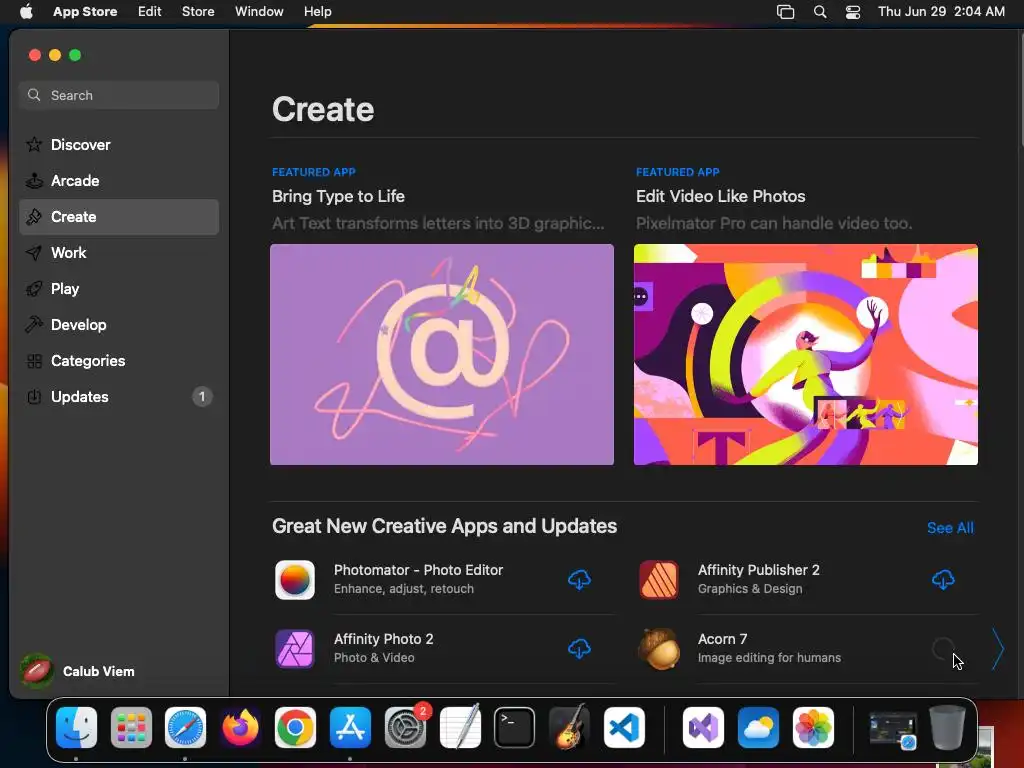Click the Affinity Publisher 2 app icon
This screenshot has height=768, width=1024.
point(659,580)
